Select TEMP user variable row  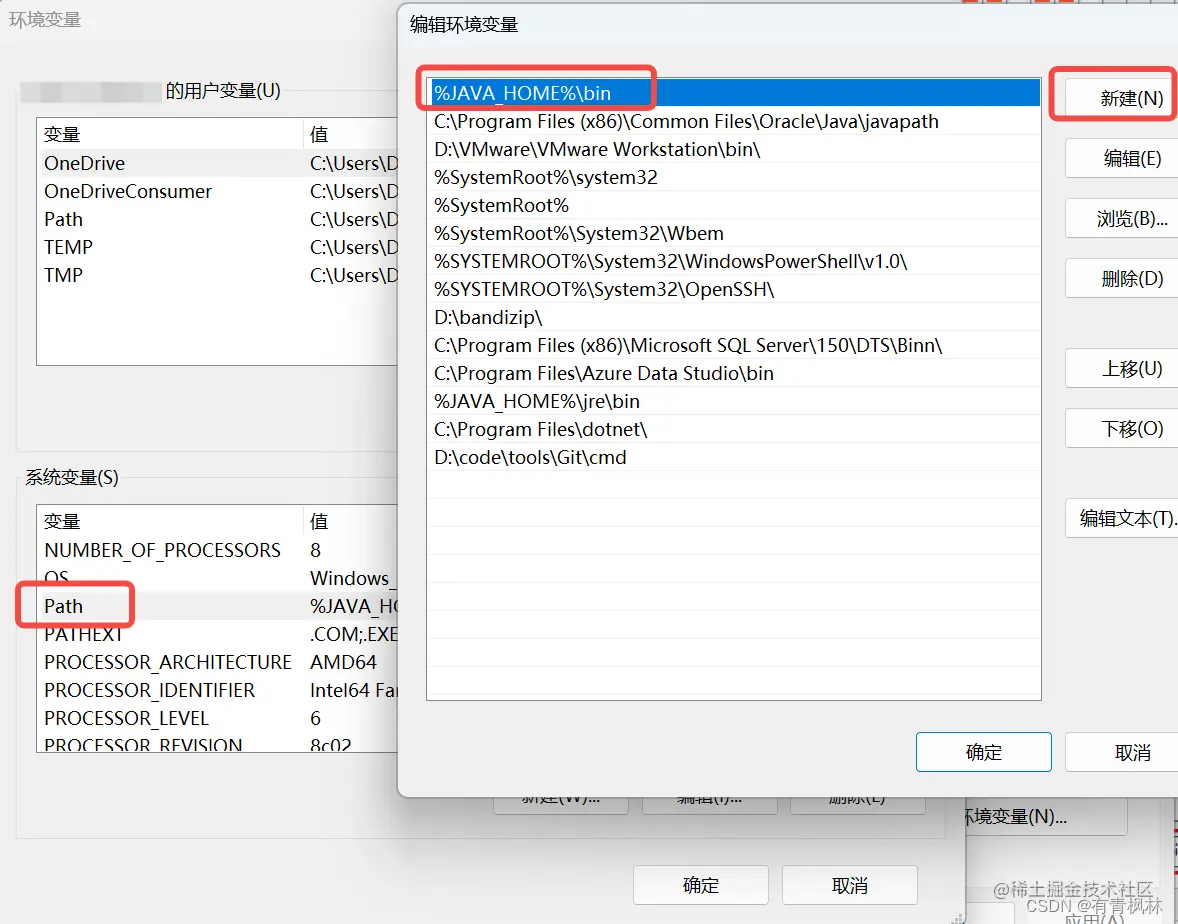click(x=218, y=247)
